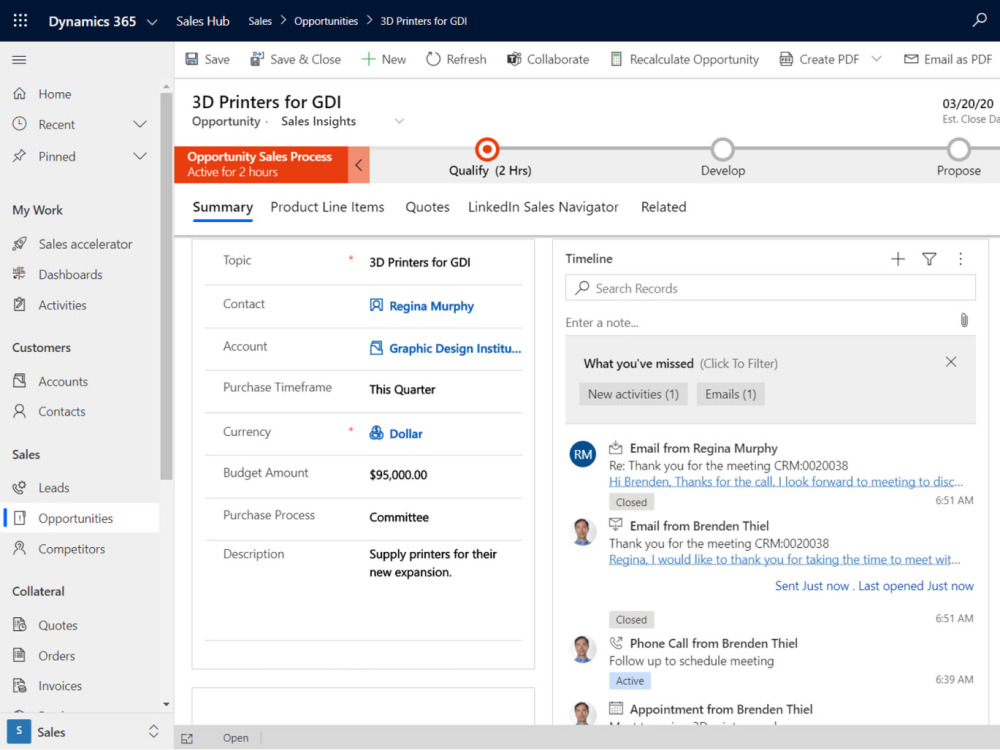The width and height of the screenshot is (1000, 750).
Task: Create a new timeline record via plus icon
Action: click(897, 258)
